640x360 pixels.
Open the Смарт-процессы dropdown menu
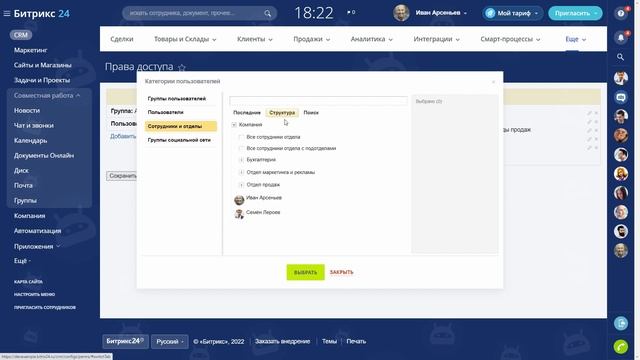[510, 39]
